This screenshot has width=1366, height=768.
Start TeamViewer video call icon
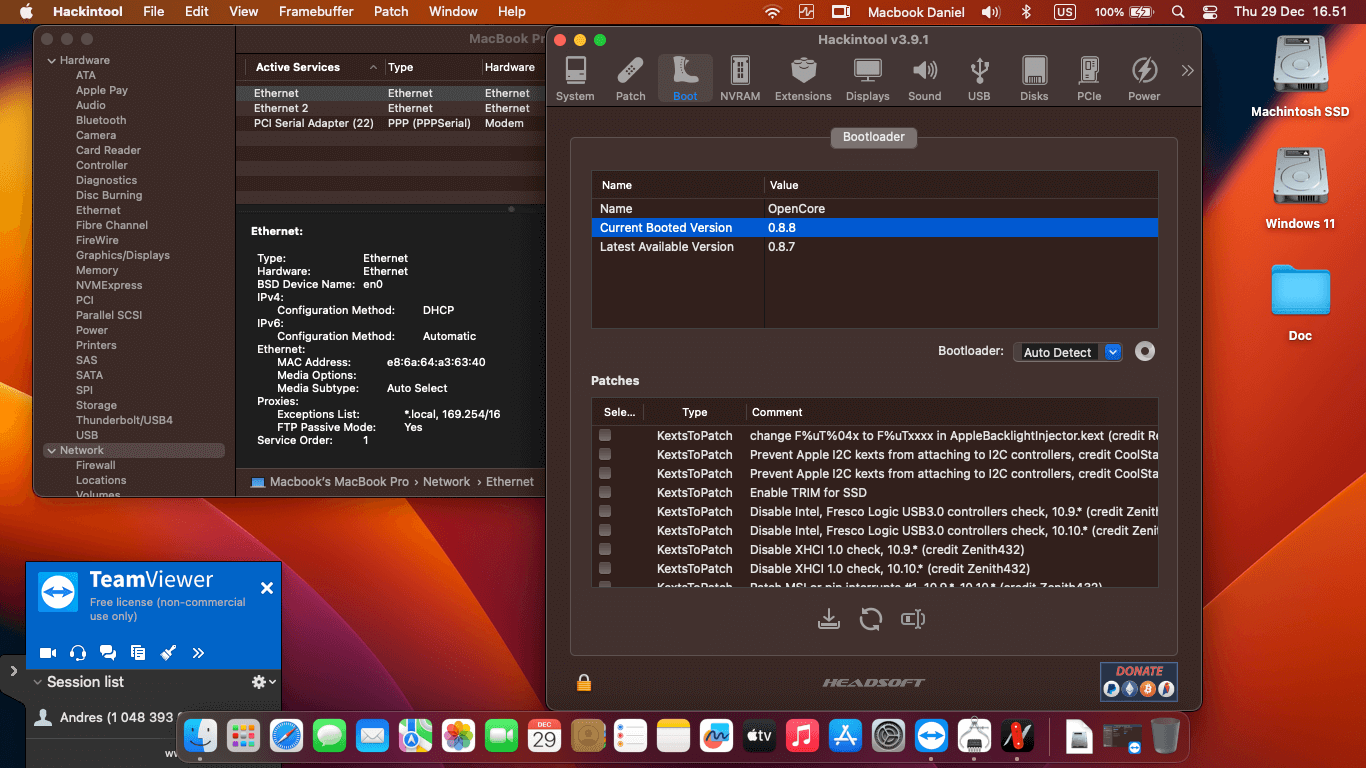[x=47, y=653]
